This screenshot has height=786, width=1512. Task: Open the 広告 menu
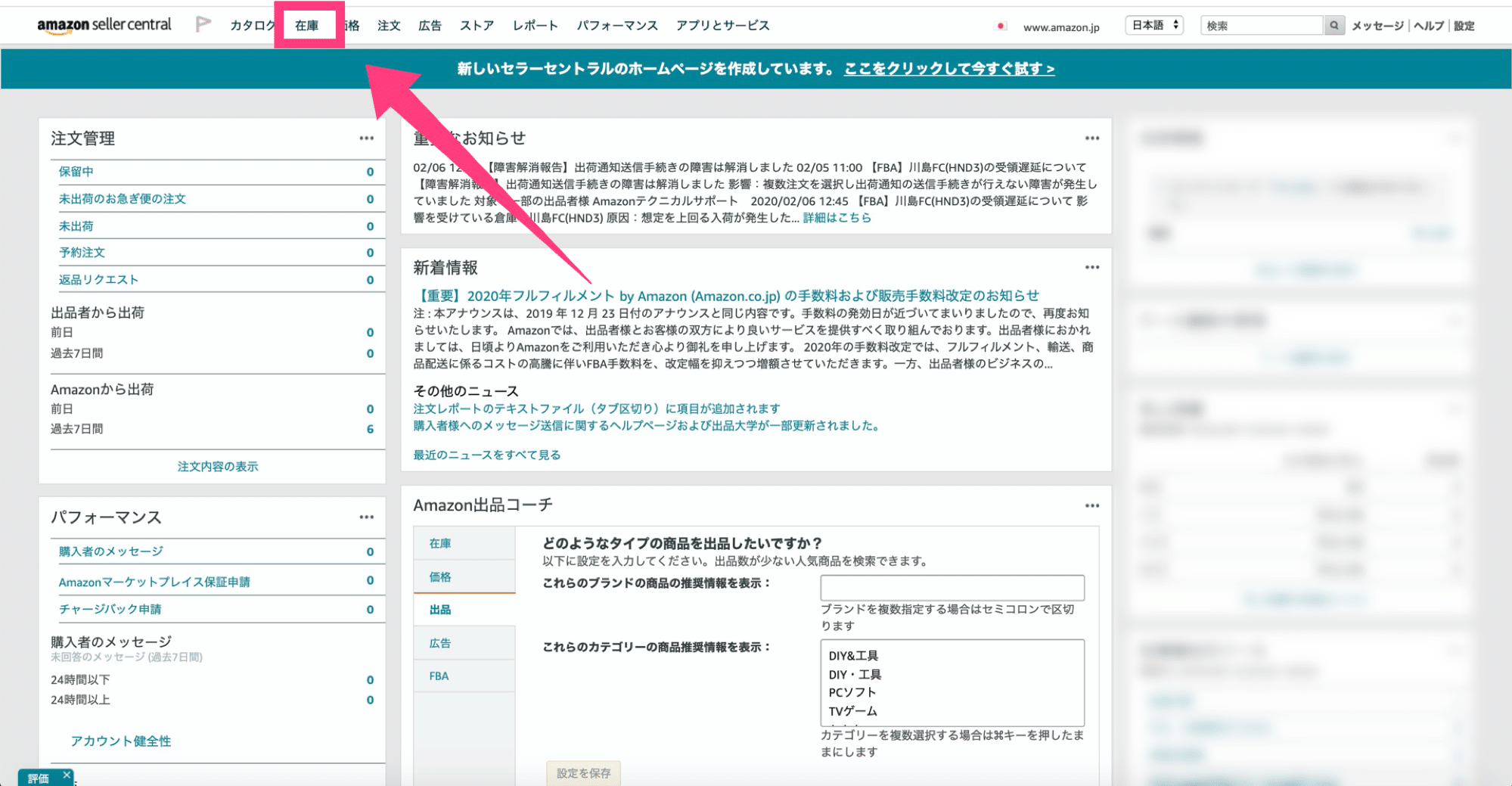[x=430, y=26]
